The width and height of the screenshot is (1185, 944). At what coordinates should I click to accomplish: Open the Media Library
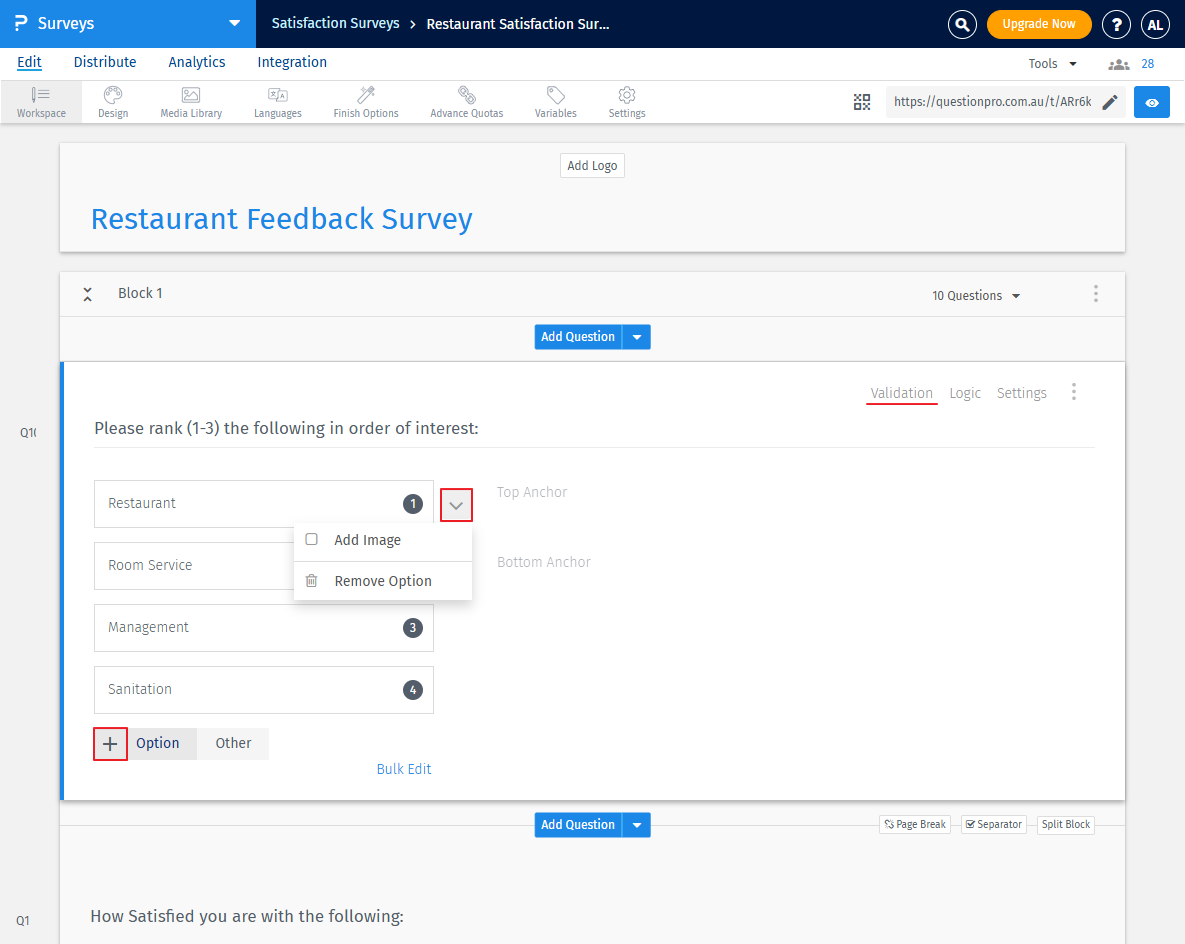pyautogui.click(x=190, y=101)
